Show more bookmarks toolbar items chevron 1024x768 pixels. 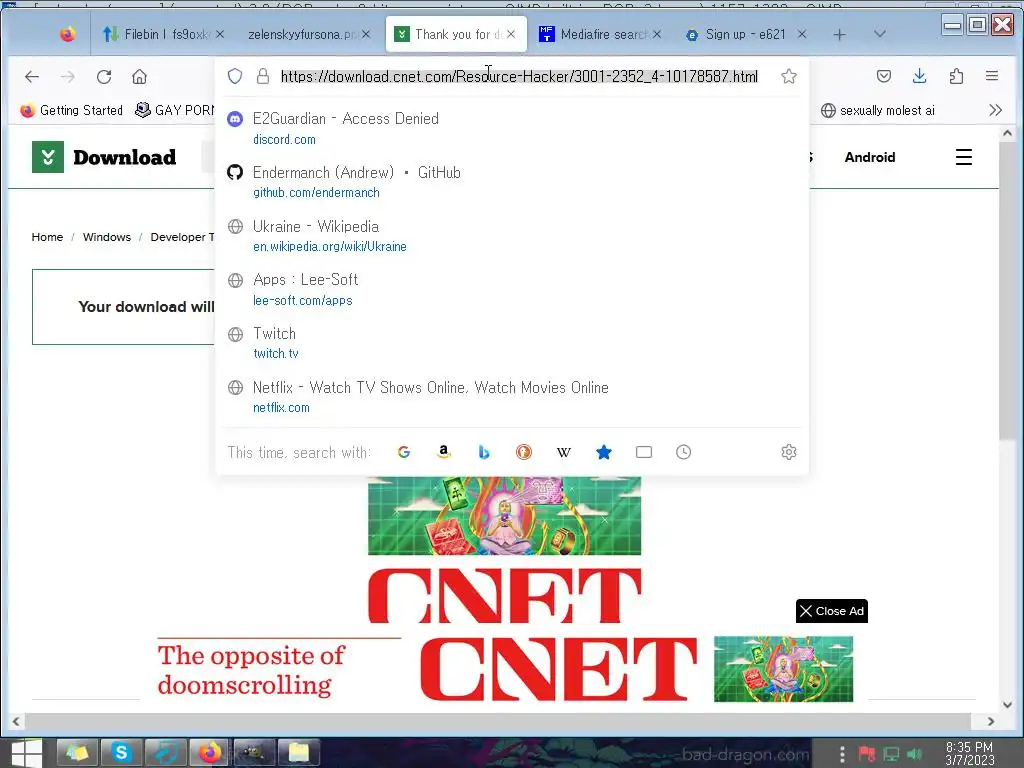click(x=995, y=110)
